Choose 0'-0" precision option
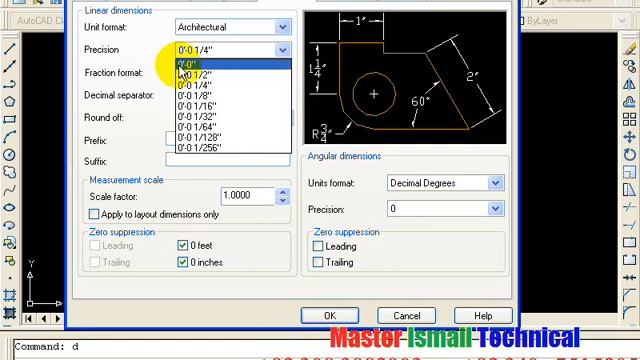 click(233, 64)
